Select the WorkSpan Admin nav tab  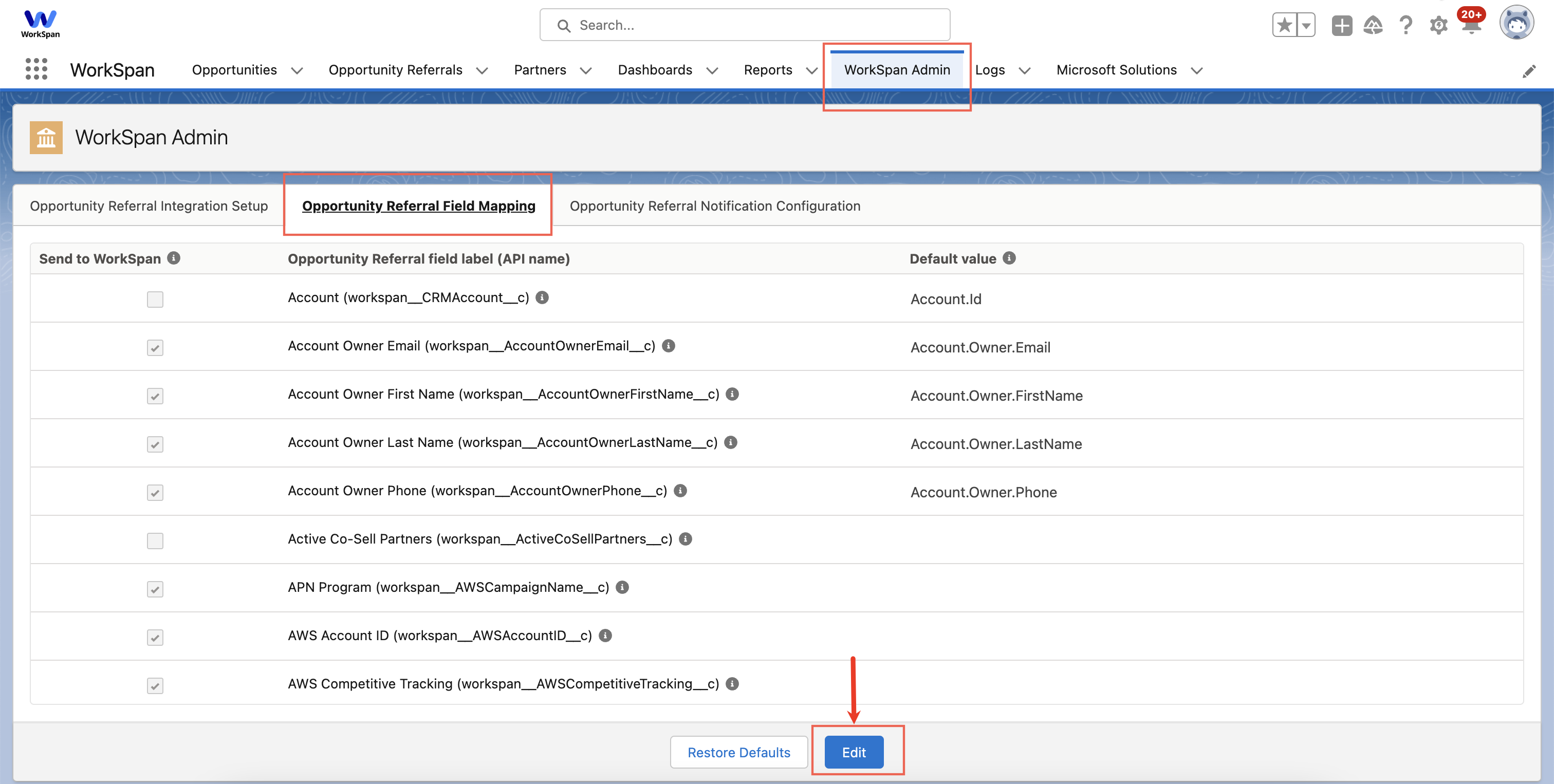pyautogui.click(x=897, y=70)
